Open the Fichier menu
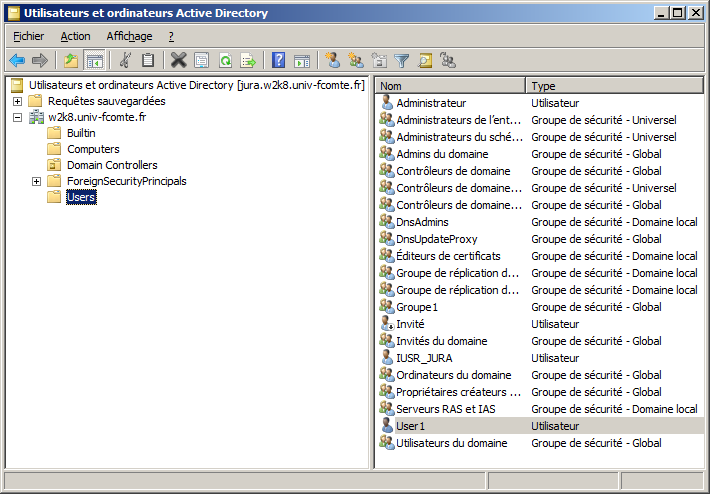Viewport: 710px width, 494px height. pyautogui.click(x=28, y=36)
